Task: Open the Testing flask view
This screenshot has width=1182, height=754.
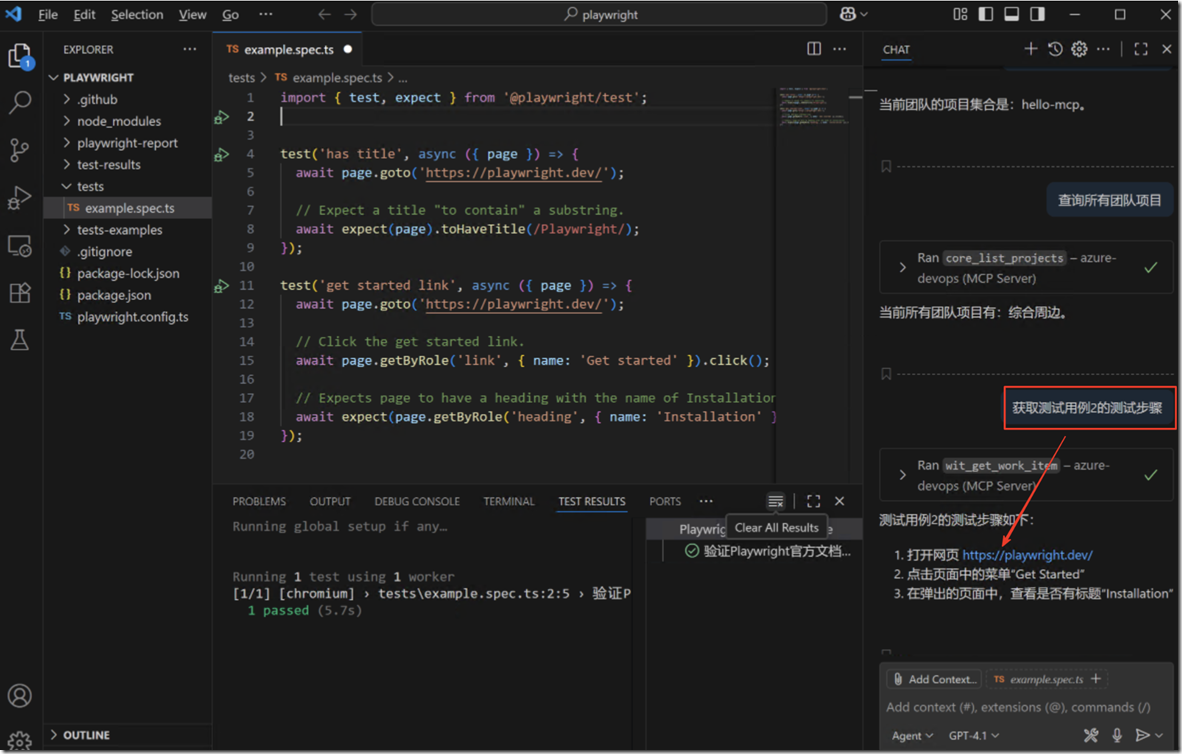Action: pos(20,340)
